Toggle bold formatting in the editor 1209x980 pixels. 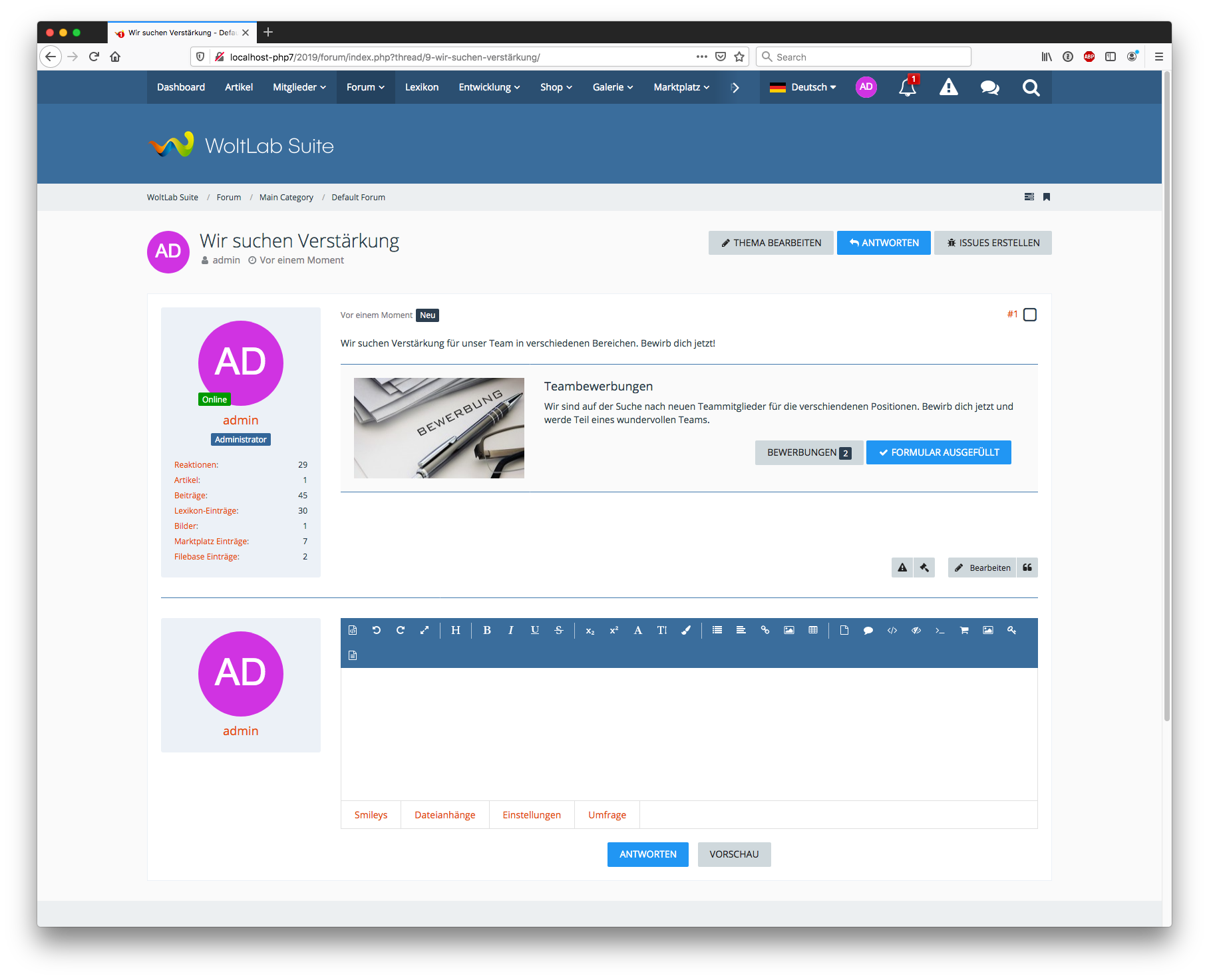[x=487, y=631]
